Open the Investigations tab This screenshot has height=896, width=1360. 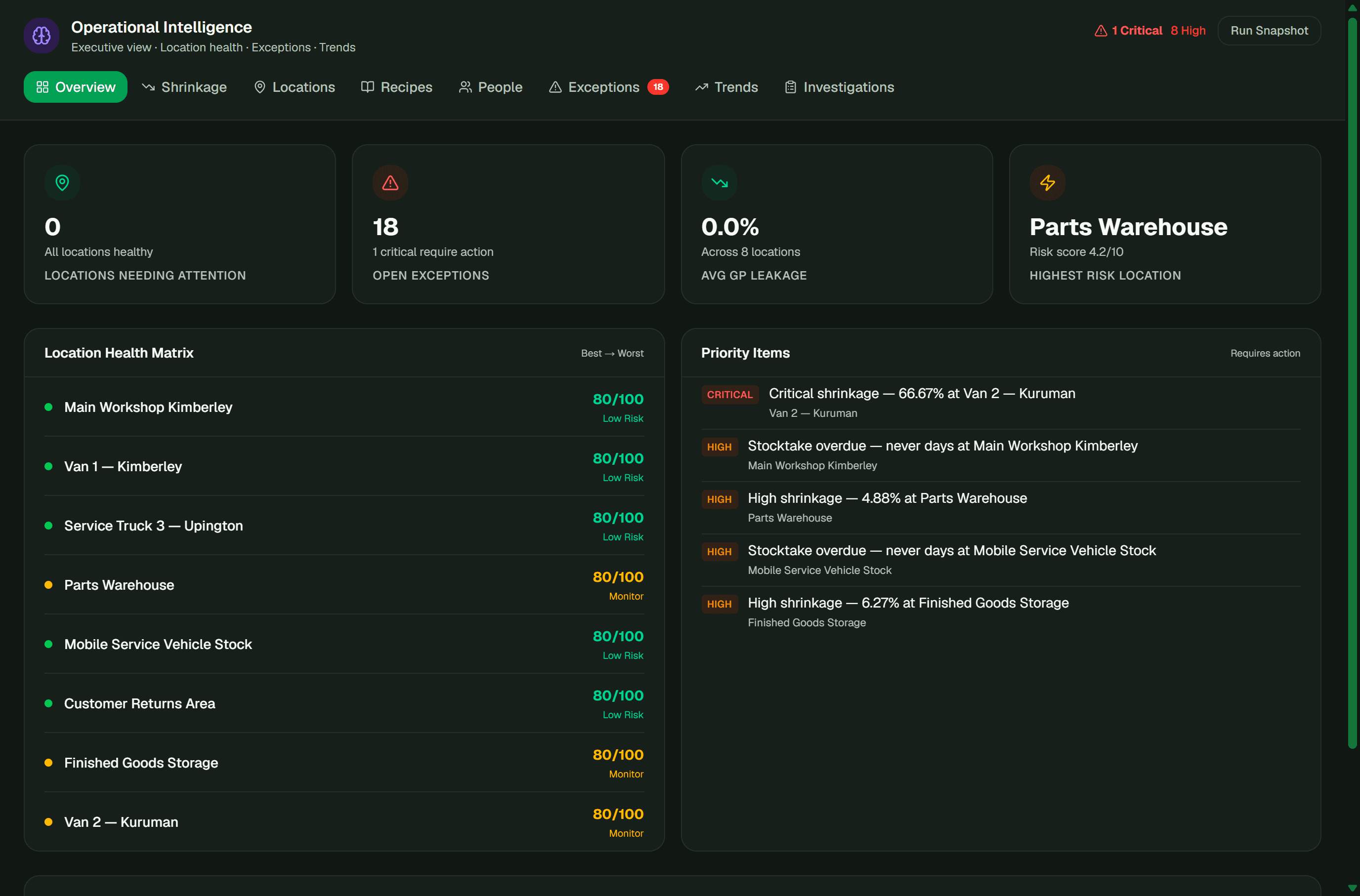[x=839, y=87]
